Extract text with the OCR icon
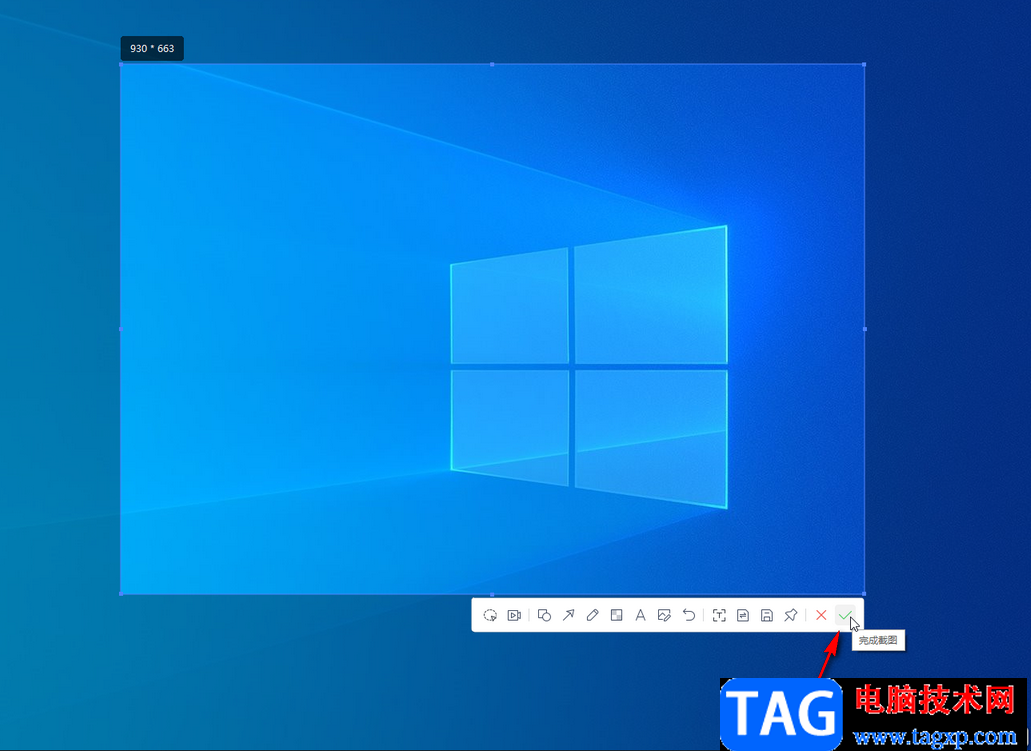Screen dimensions: 1031x751 point(719,616)
